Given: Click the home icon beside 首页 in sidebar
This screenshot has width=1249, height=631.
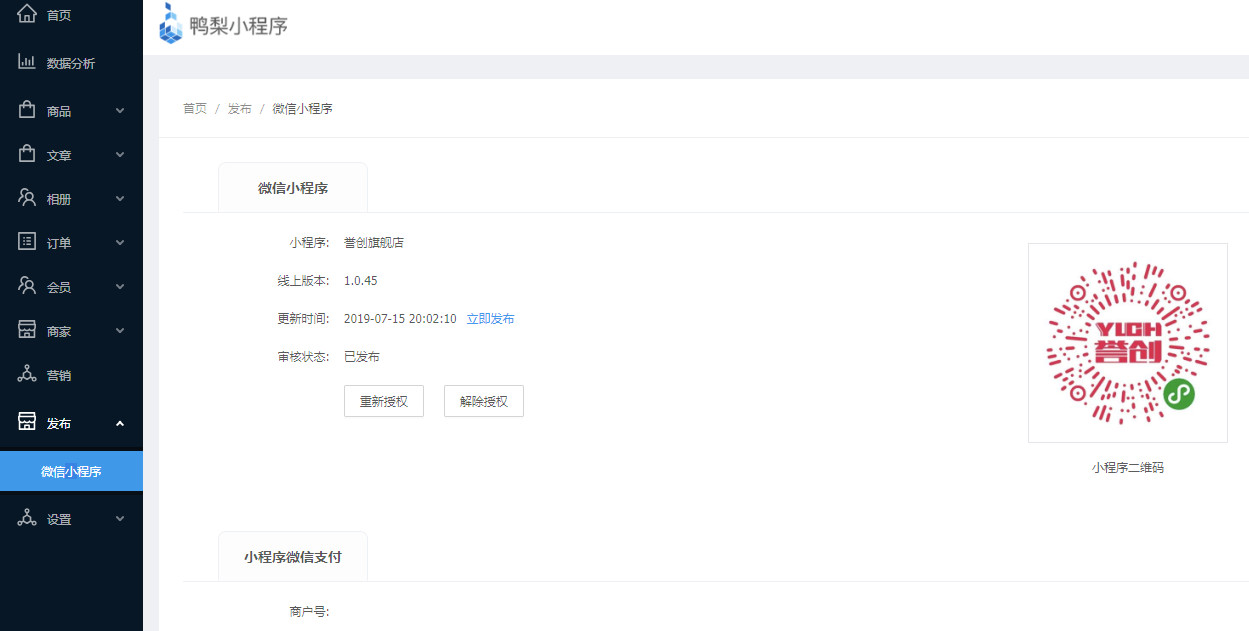Looking at the screenshot, I should 27,14.
